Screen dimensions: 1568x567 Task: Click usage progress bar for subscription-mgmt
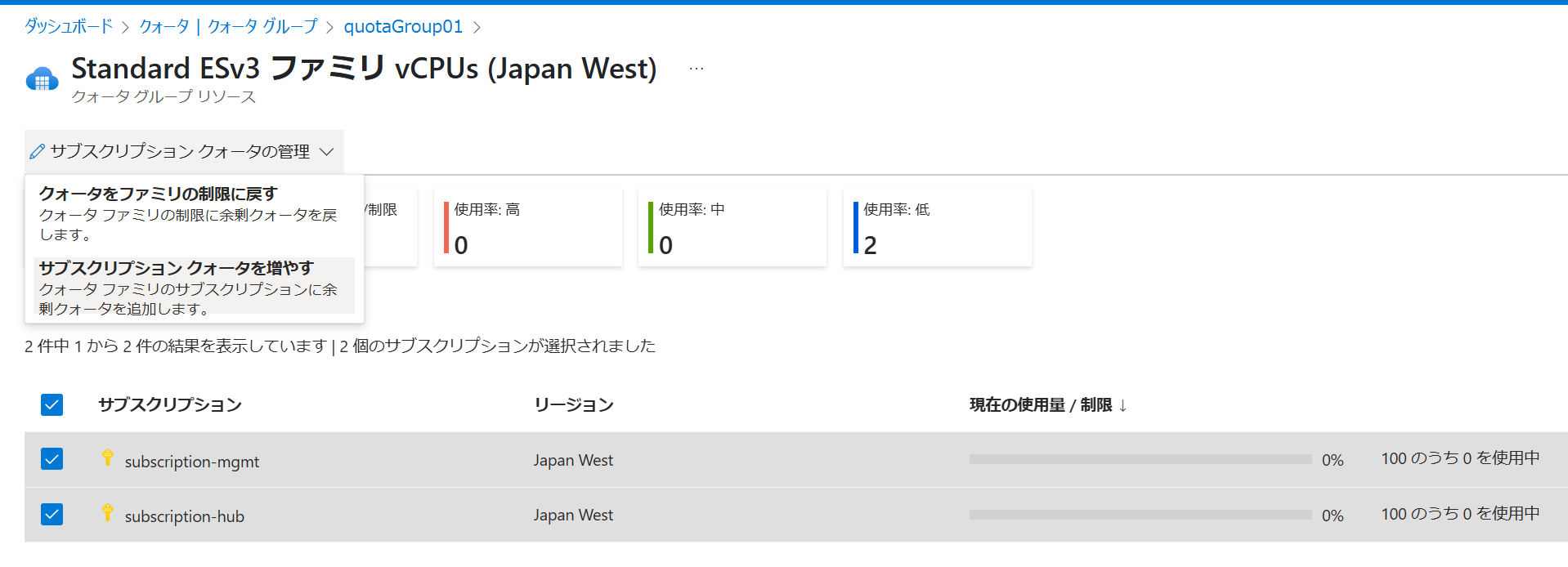coord(1140,459)
